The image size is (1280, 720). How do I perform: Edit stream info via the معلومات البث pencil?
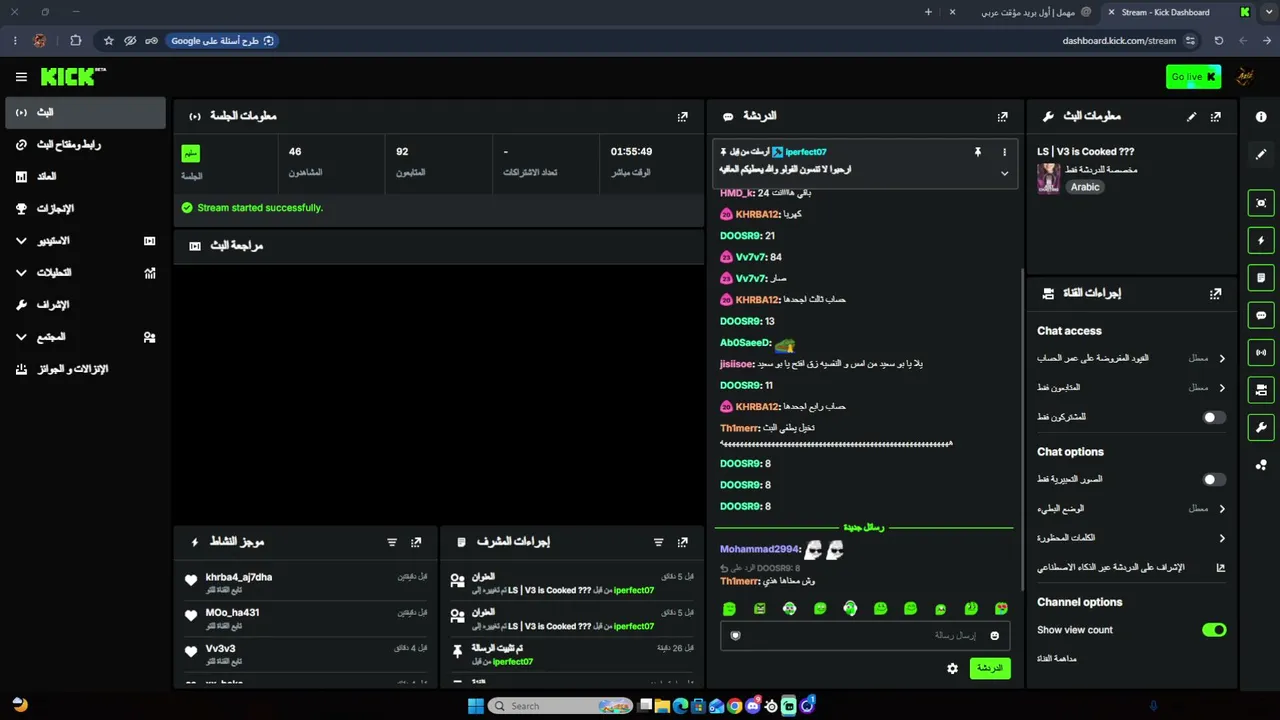(x=1191, y=116)
